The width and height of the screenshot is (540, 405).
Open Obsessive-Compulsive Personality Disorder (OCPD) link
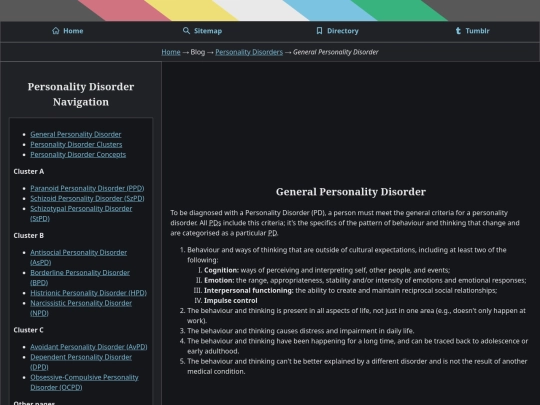coord(84,382)
